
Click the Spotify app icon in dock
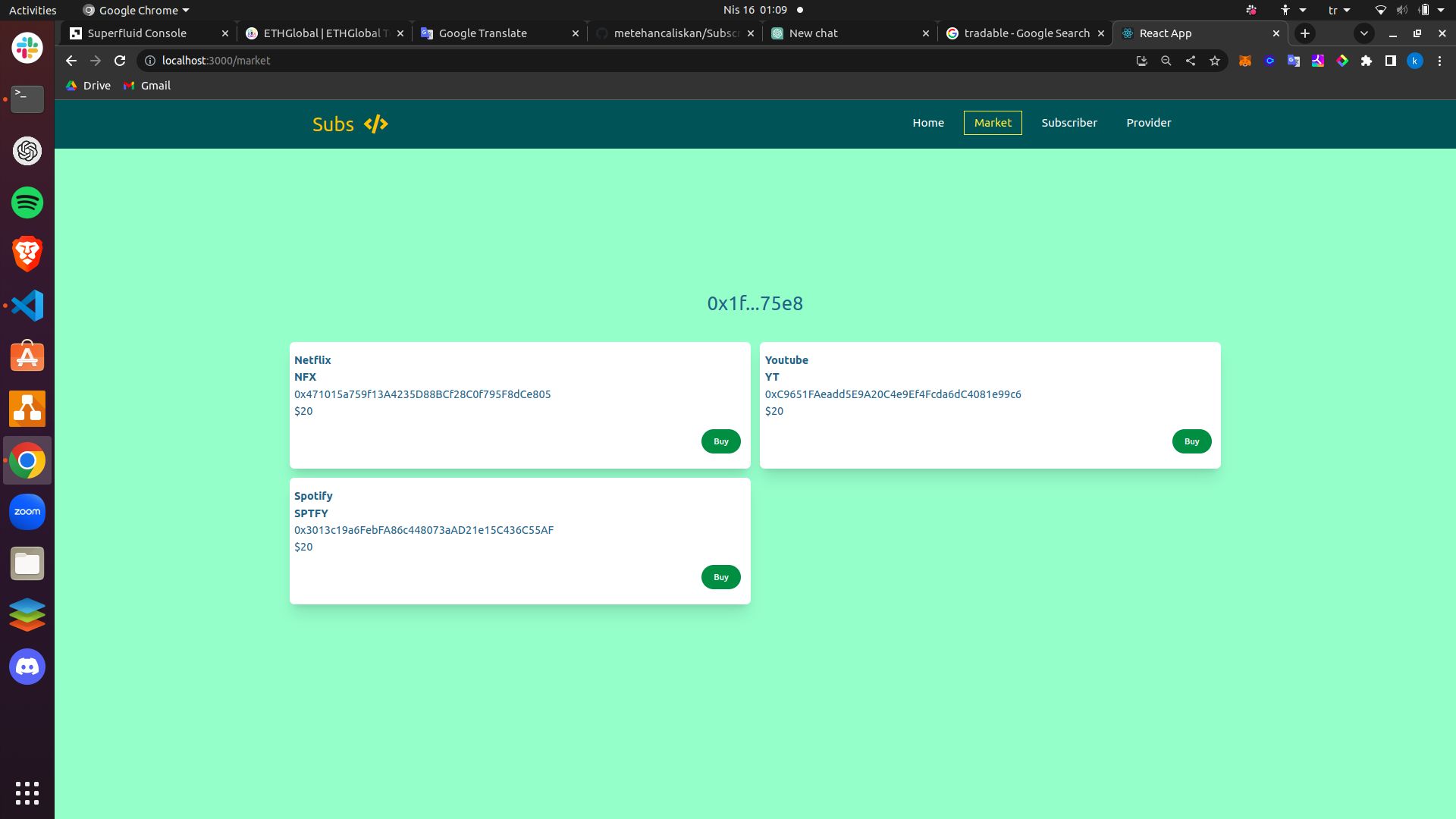(27, 202)
